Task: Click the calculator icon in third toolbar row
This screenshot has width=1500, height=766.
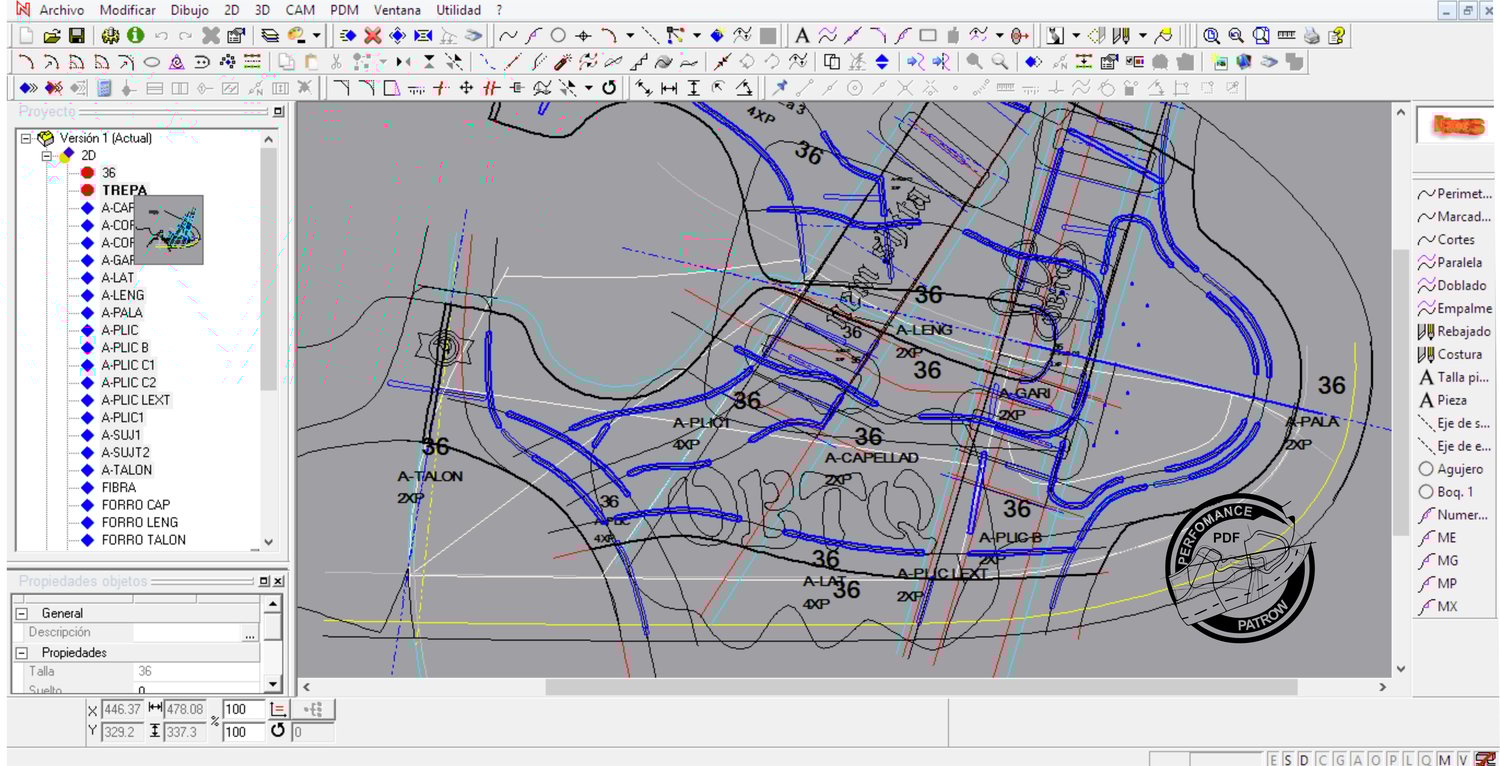Action: (x=105, y=88)
